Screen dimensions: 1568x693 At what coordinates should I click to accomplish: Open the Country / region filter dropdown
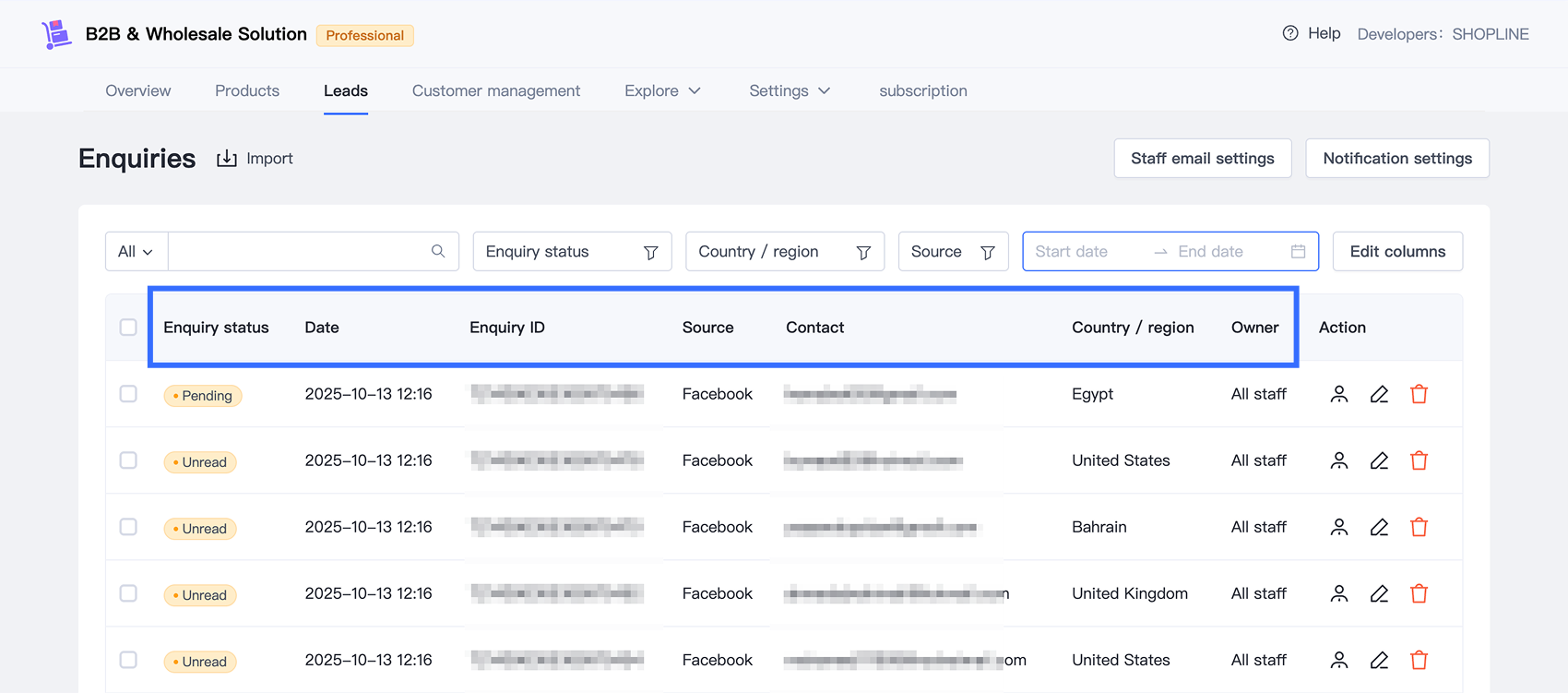[784, 251]
